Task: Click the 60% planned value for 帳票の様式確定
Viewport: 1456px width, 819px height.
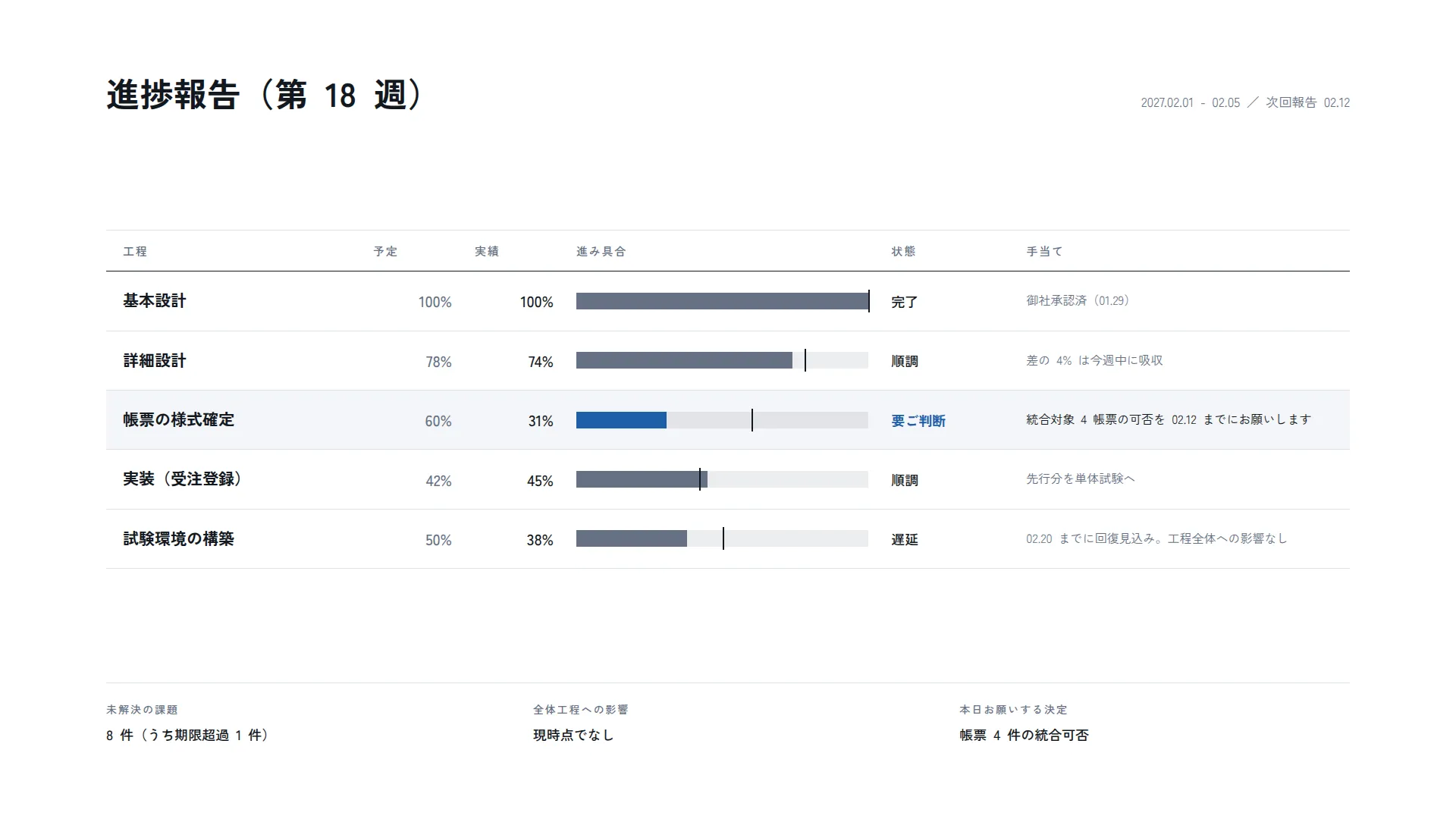Action: 438,422
